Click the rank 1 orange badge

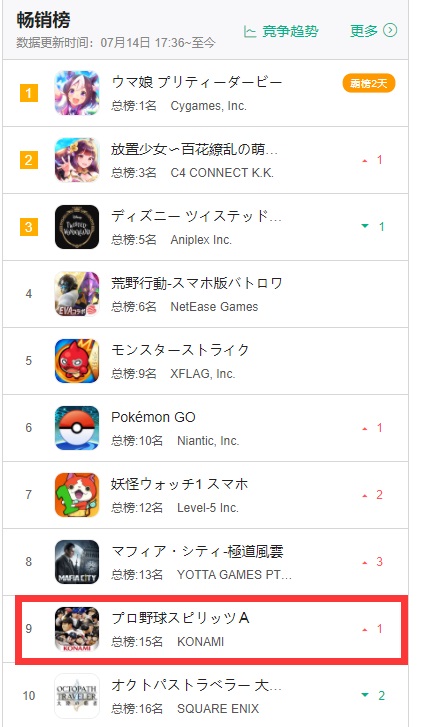pos(29,93)
